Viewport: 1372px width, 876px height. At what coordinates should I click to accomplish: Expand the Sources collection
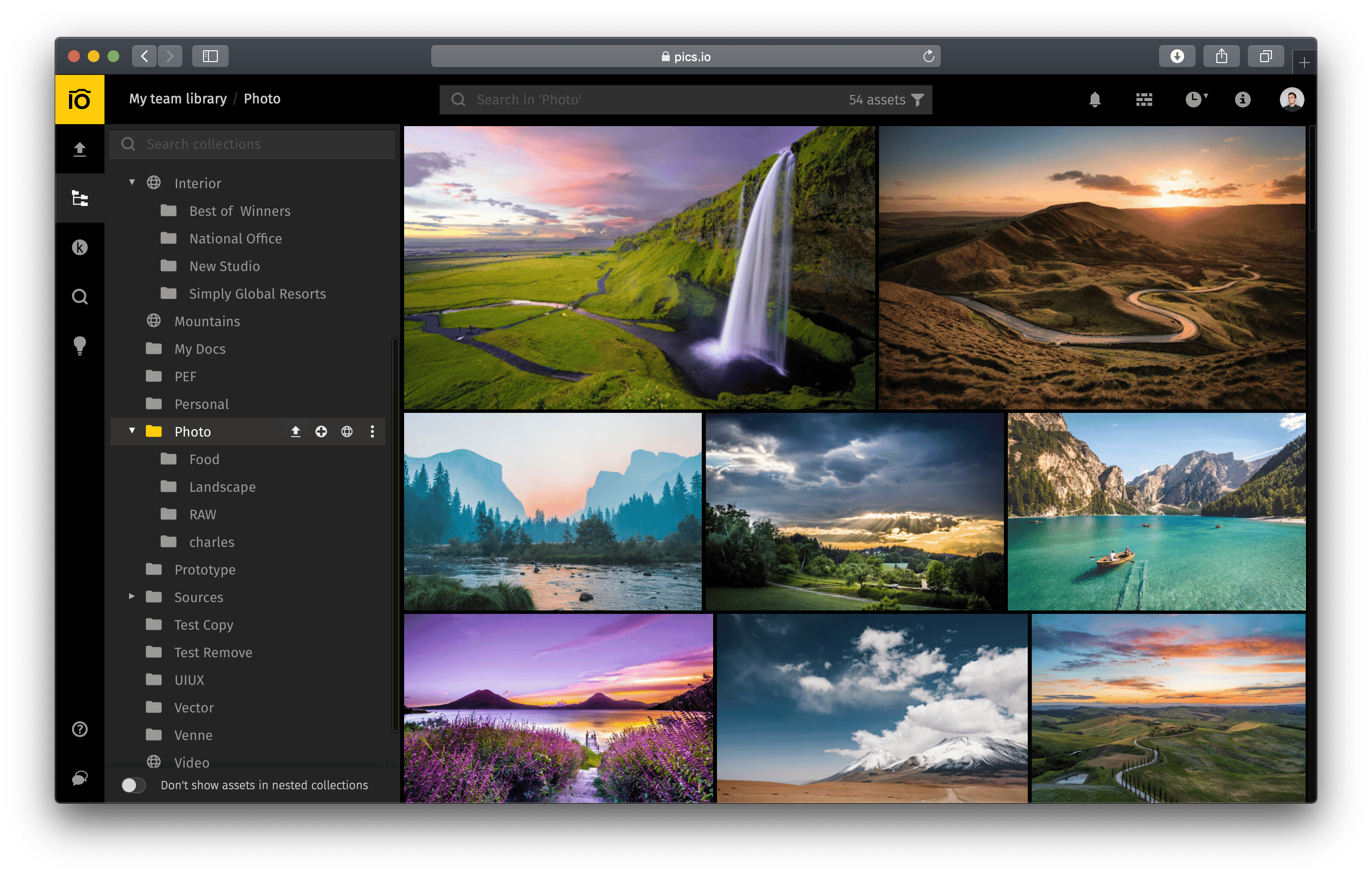pyautogui.click(x=132, y=596)
